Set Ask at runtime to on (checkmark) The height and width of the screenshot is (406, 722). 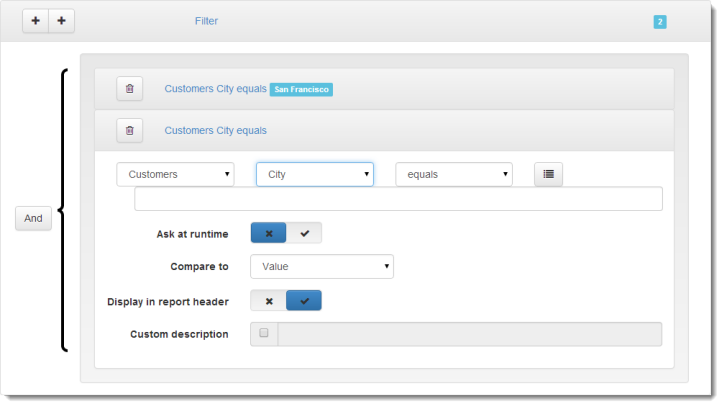pyautogui.click(x=304, y=233)
